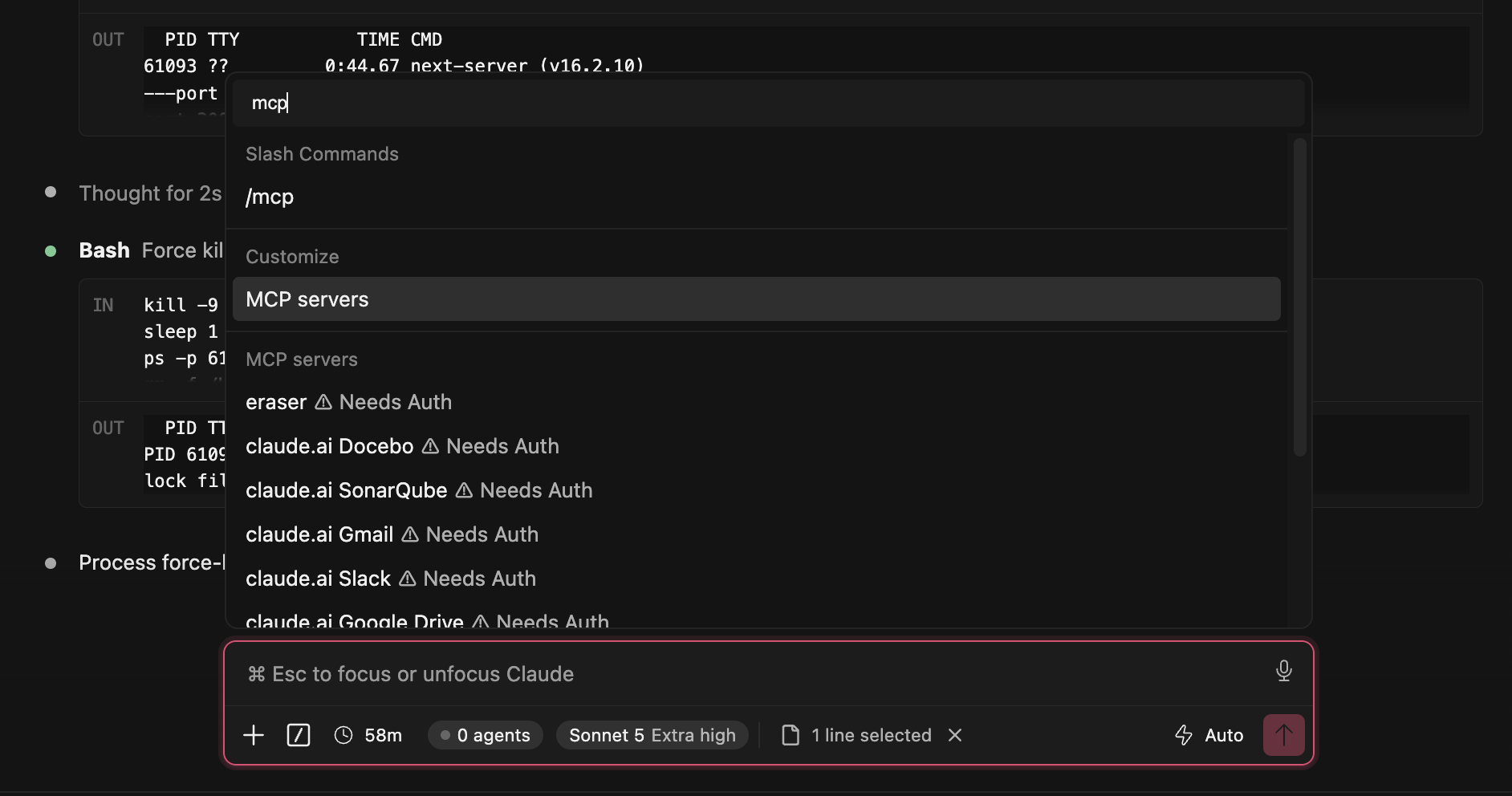Click the kill -9 command line
This screenshot has width=1512, height=796.
pos(181,305)
